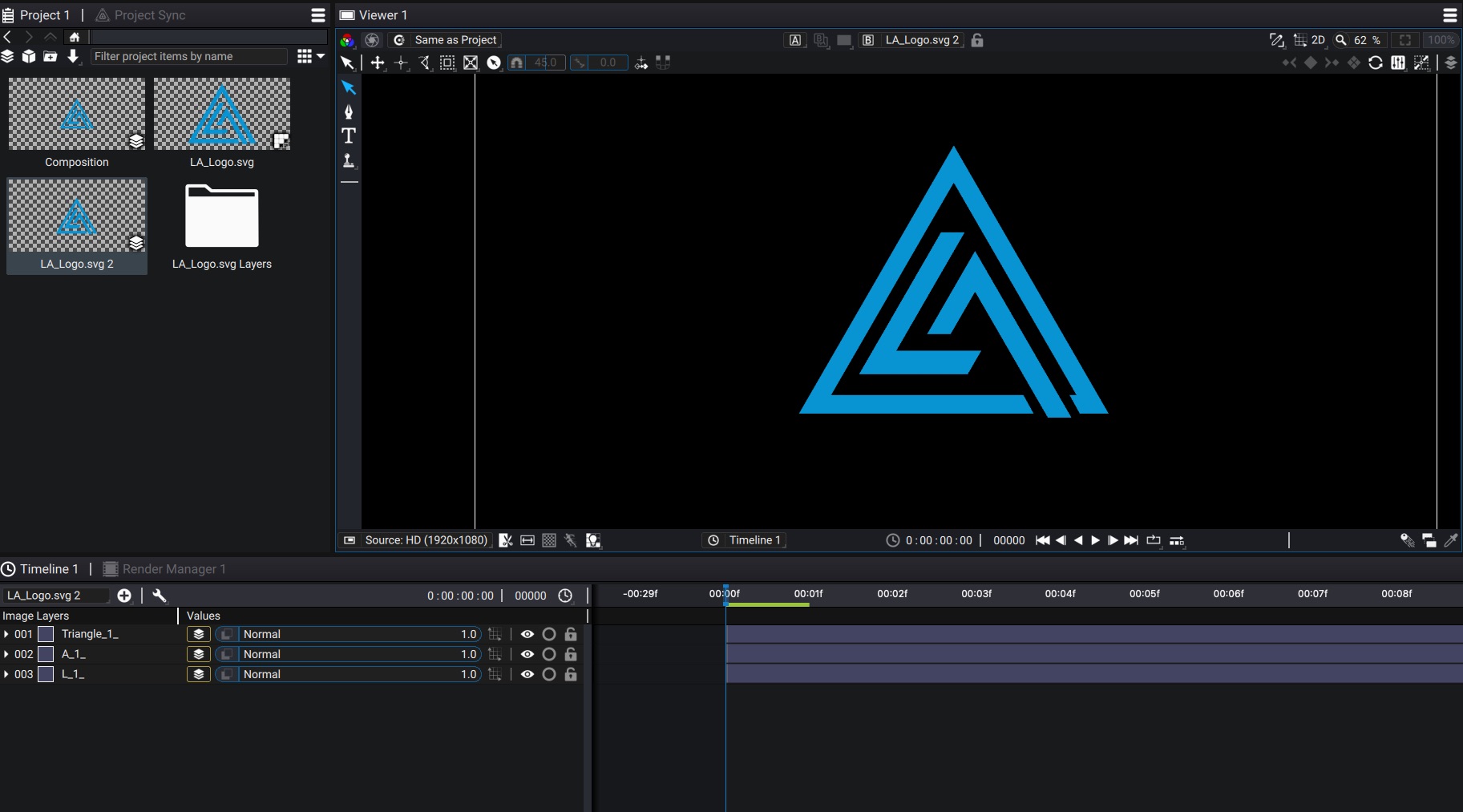Click the add keyframe diamond icon
Image resolution: width=1463 pixels, height=812 pixels.
tap(1311, 63)
